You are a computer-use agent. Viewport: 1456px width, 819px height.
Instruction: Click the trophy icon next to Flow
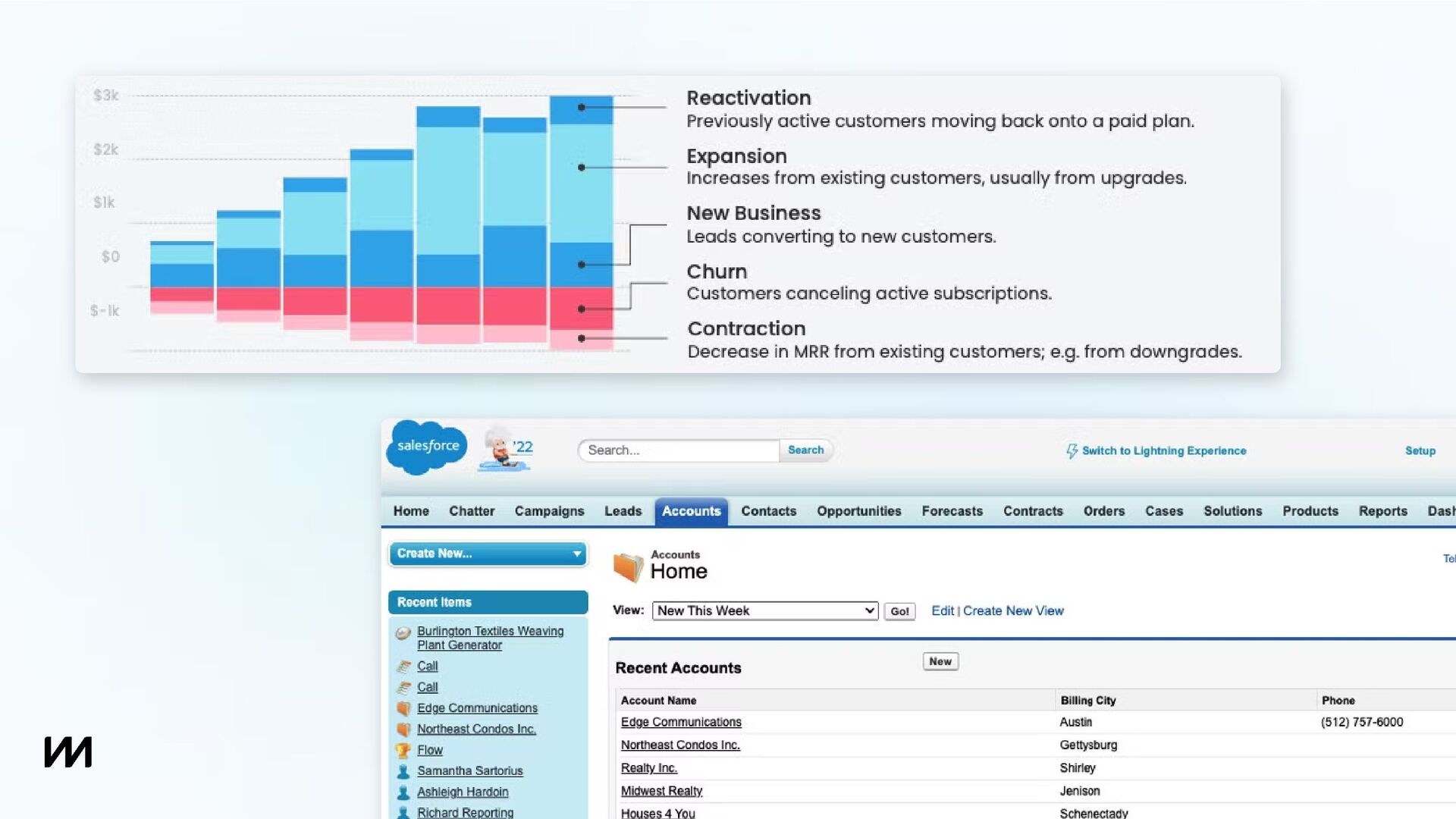pos(403,751)
